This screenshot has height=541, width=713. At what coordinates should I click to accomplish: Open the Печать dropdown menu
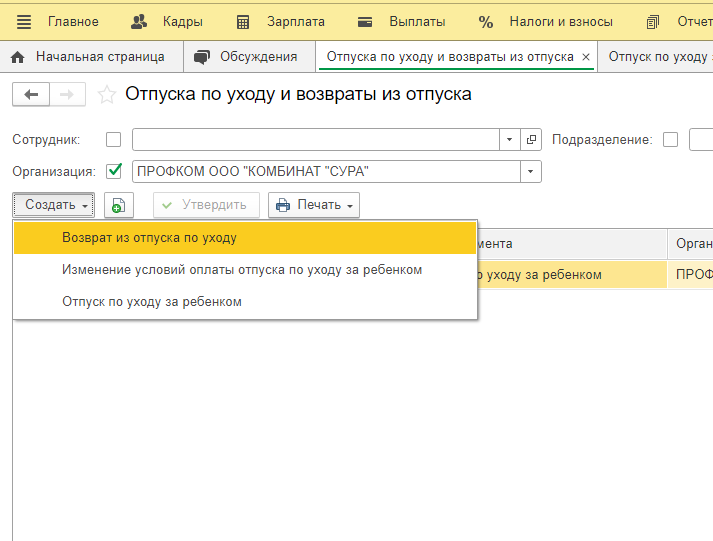pos(314,205)
